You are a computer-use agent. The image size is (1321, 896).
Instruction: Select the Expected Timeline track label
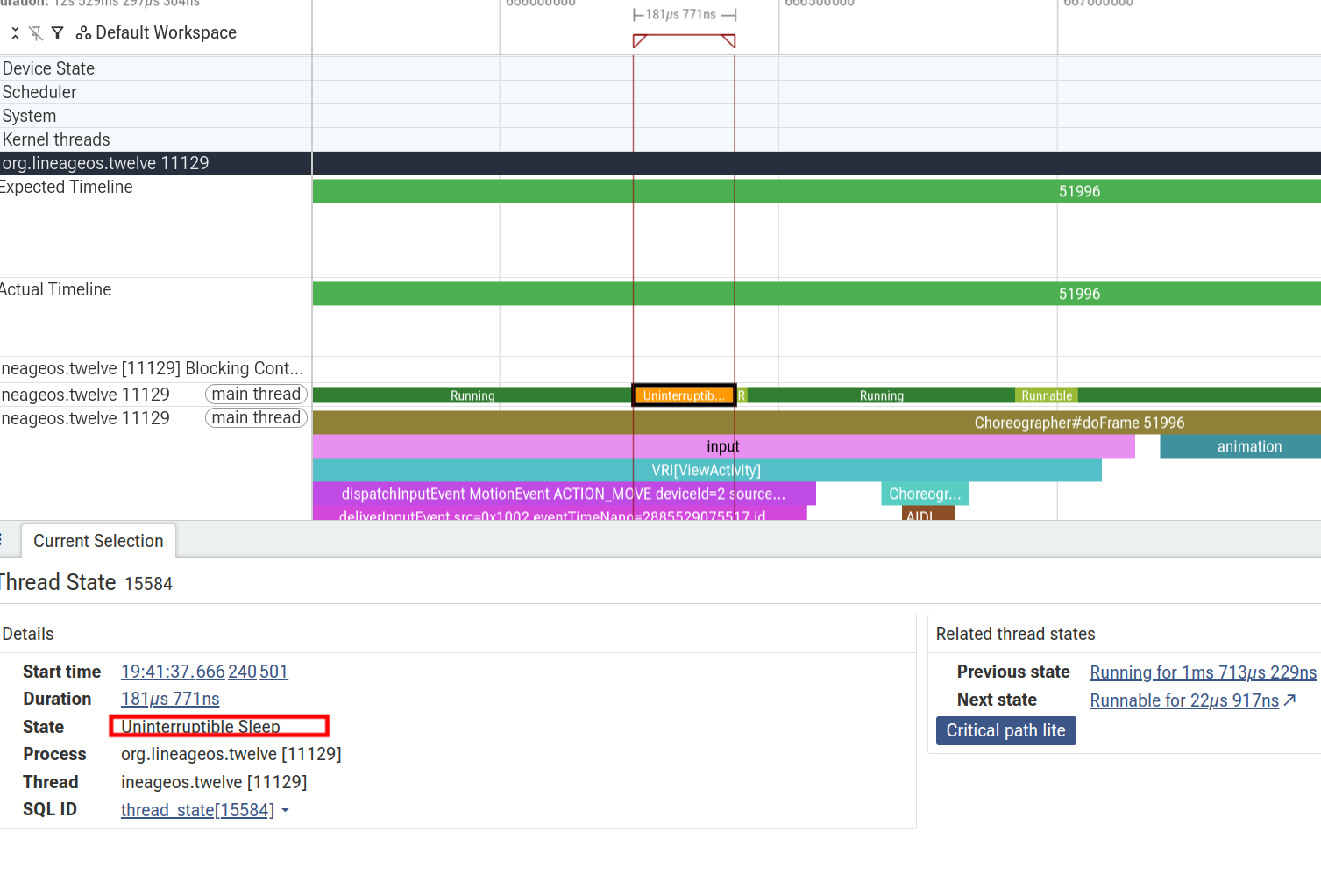(67, 187)
